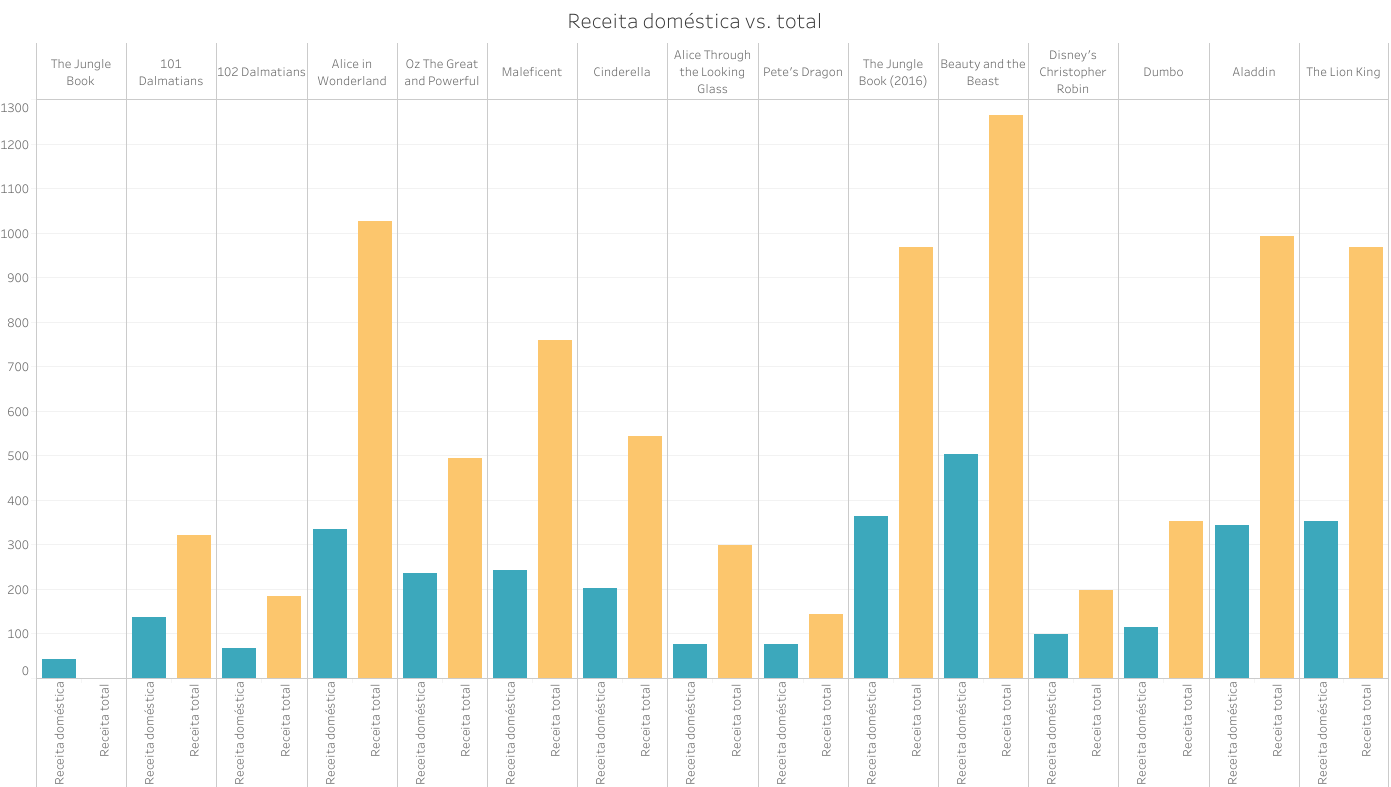1391x787 pixels.
Task: Click 'Receita doméstica' label under Dumbo
Action: pos(1141,732)
